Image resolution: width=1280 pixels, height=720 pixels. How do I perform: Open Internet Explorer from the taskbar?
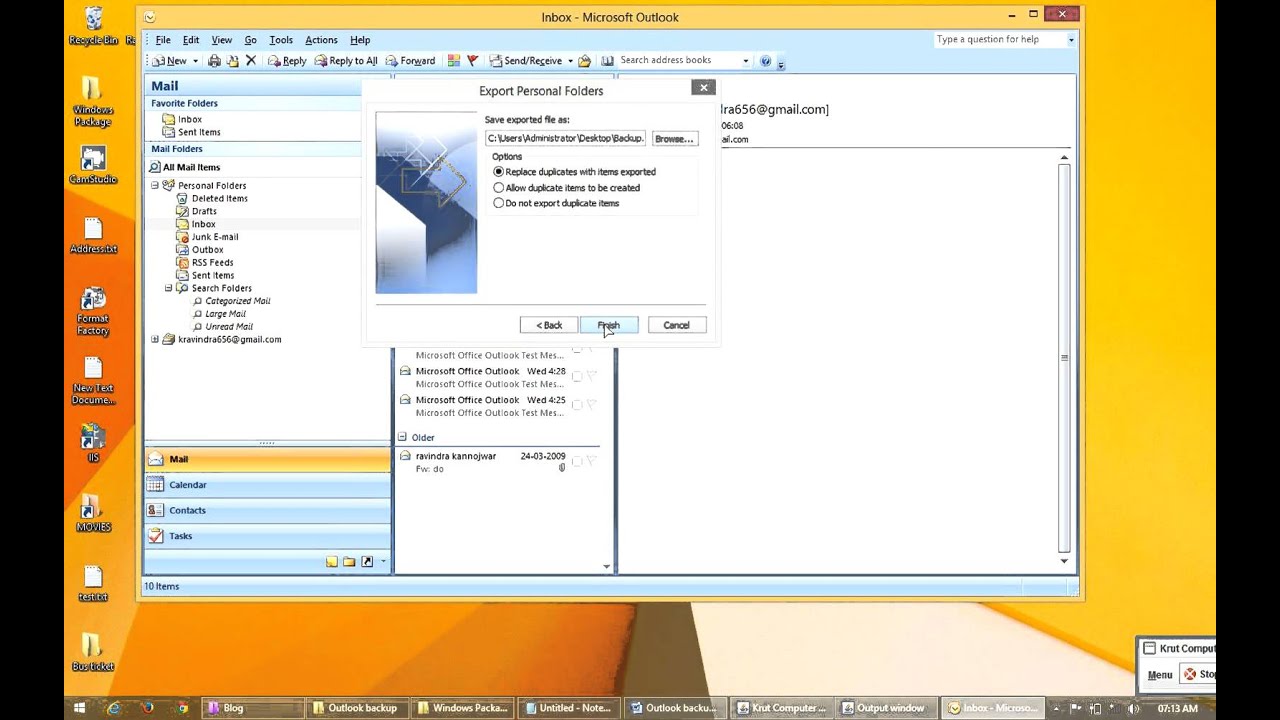[x=114, y=708]
